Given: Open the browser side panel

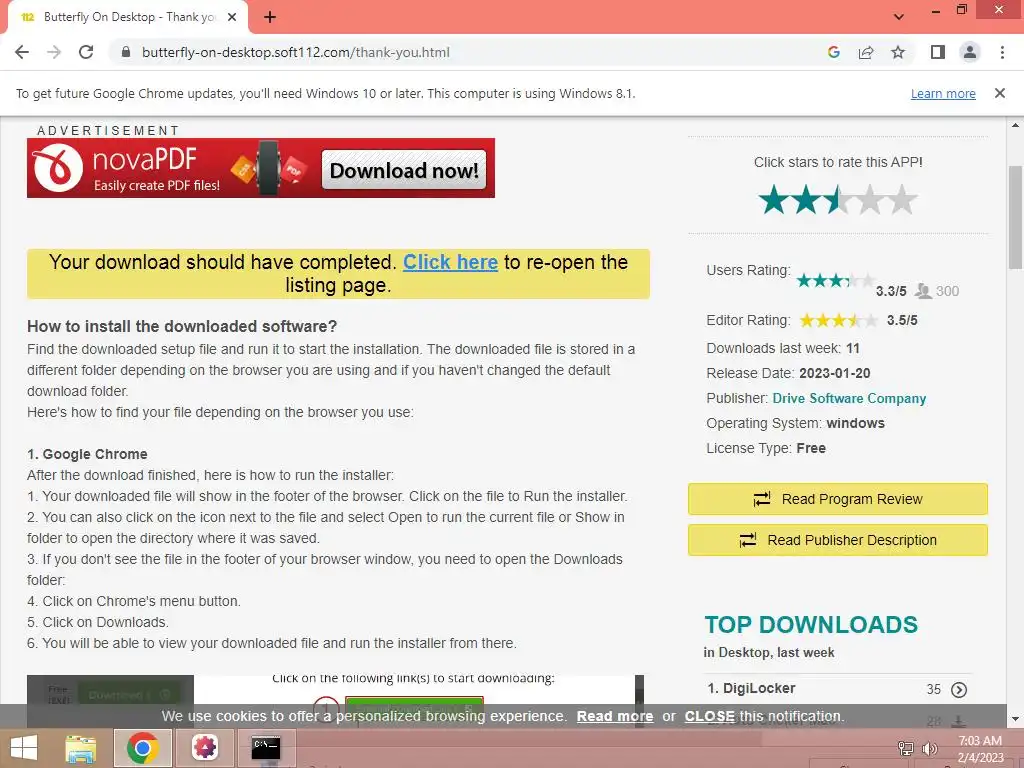Looking at the screenshot, I should pos(938,52).
